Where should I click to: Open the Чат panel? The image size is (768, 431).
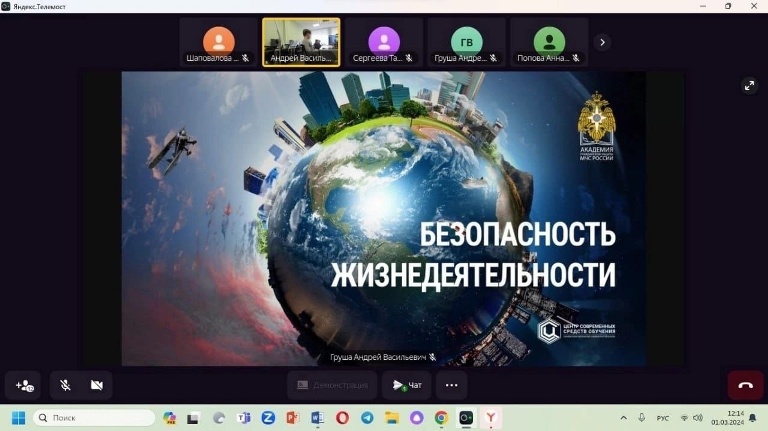(407, 385)
